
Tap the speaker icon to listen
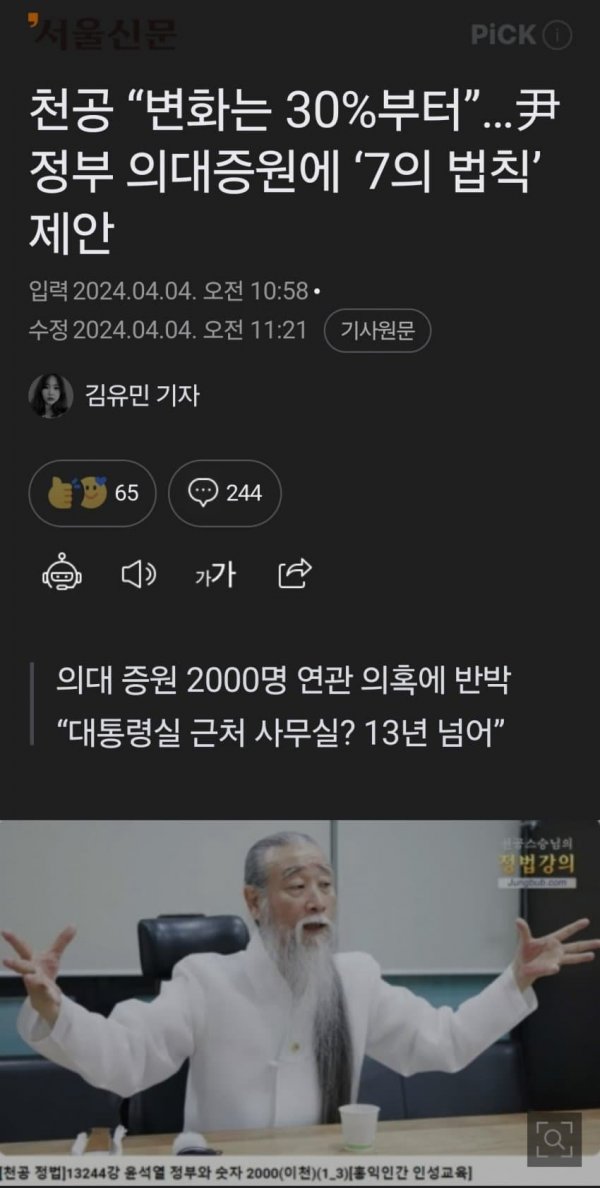(x=139, y=576)
